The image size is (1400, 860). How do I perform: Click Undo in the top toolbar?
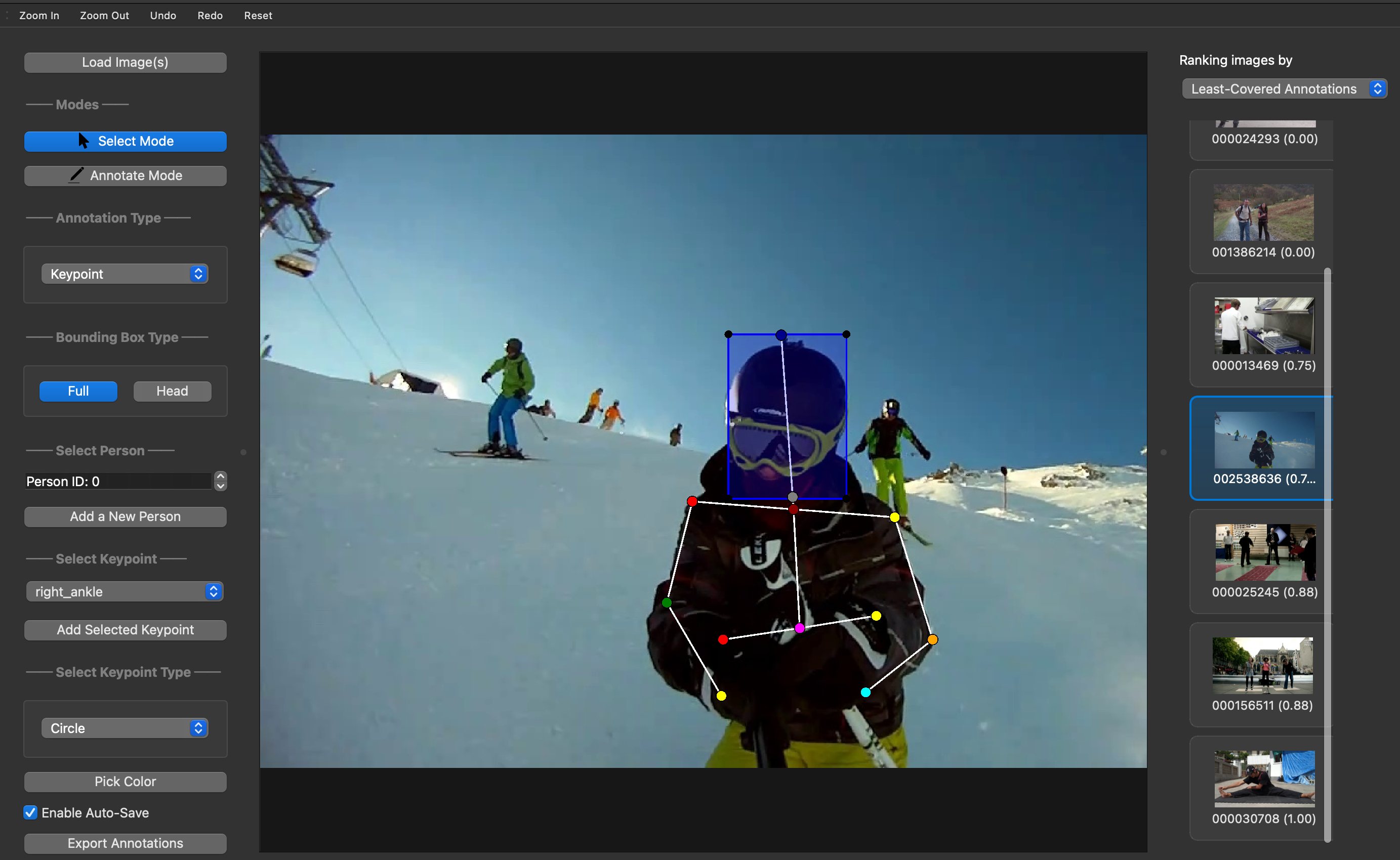[163, 15]
